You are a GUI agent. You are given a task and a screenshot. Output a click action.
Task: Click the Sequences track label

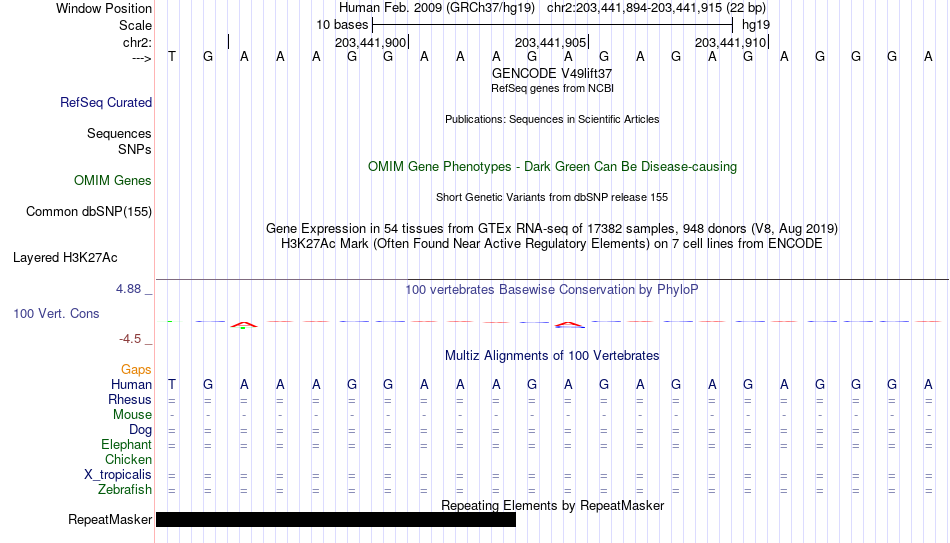click(x=119, y=133)
